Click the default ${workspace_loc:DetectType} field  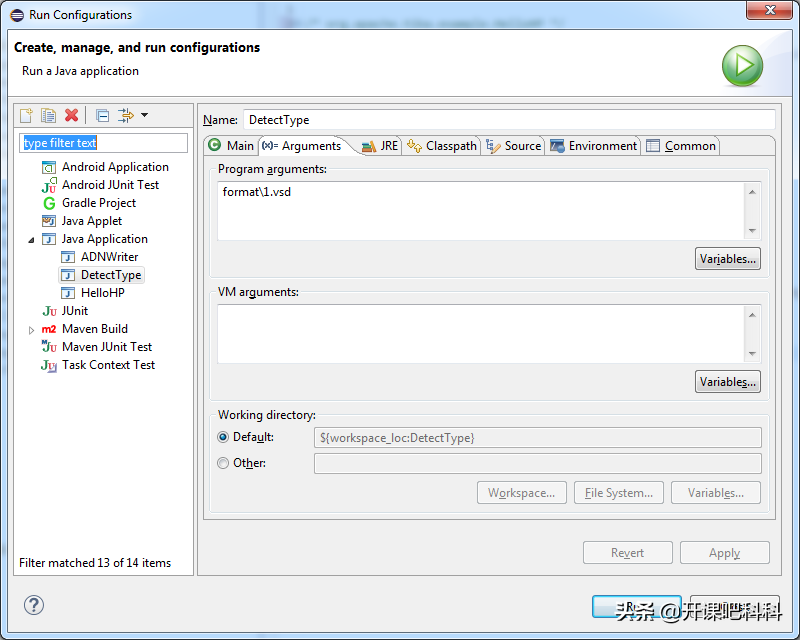(x=538, y=438)
